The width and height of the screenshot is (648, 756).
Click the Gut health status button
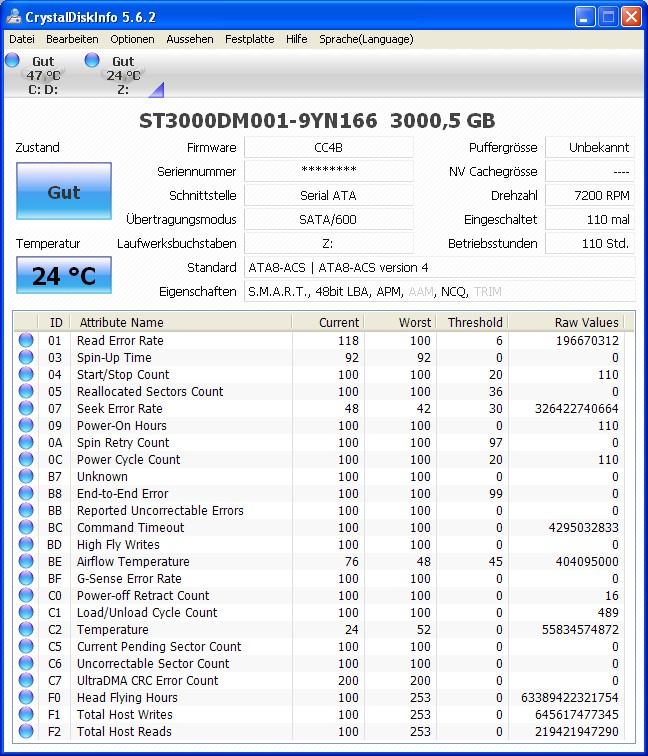click(x=64, y=191)
